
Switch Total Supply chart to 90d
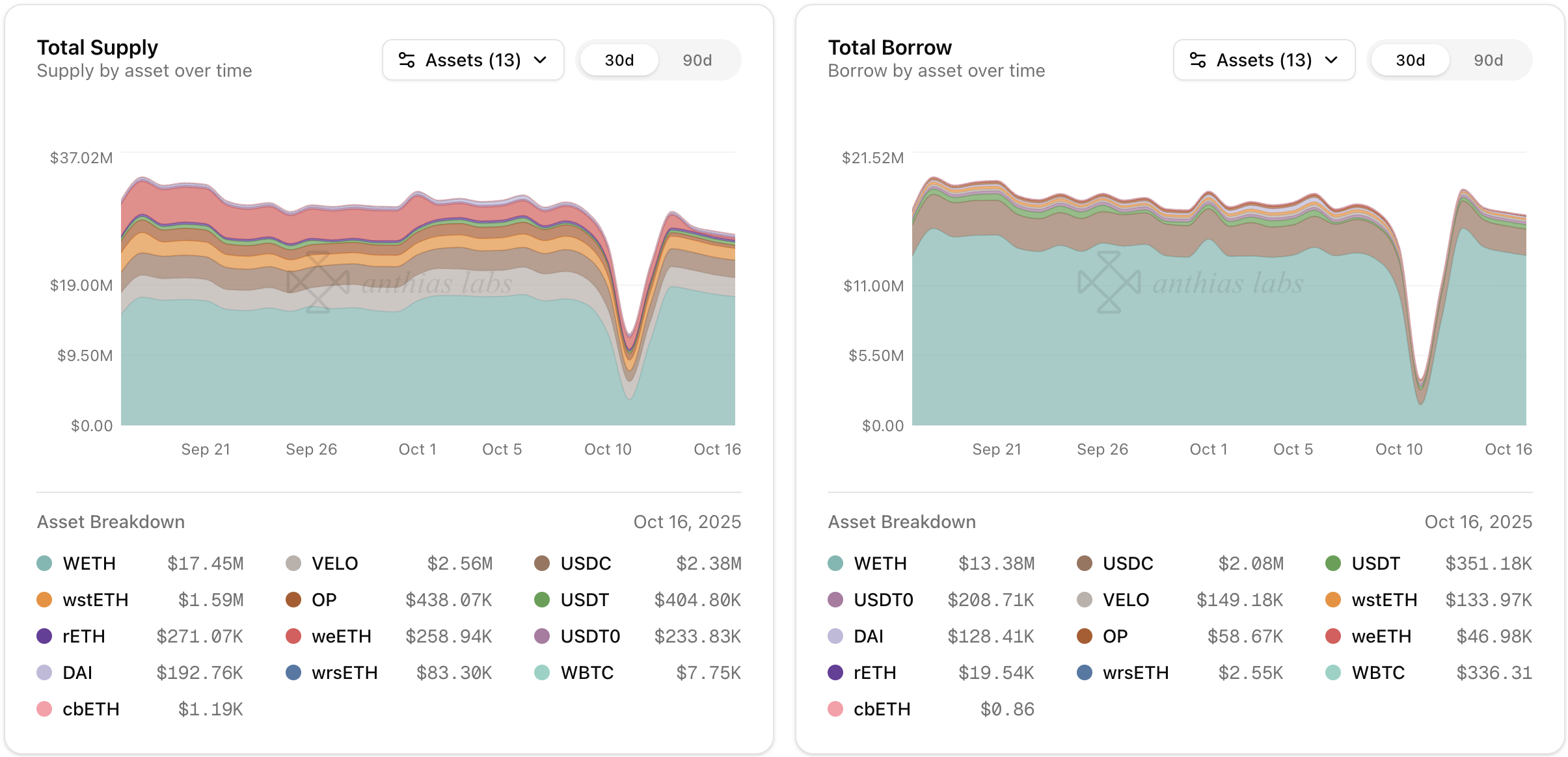click(697, 60)
